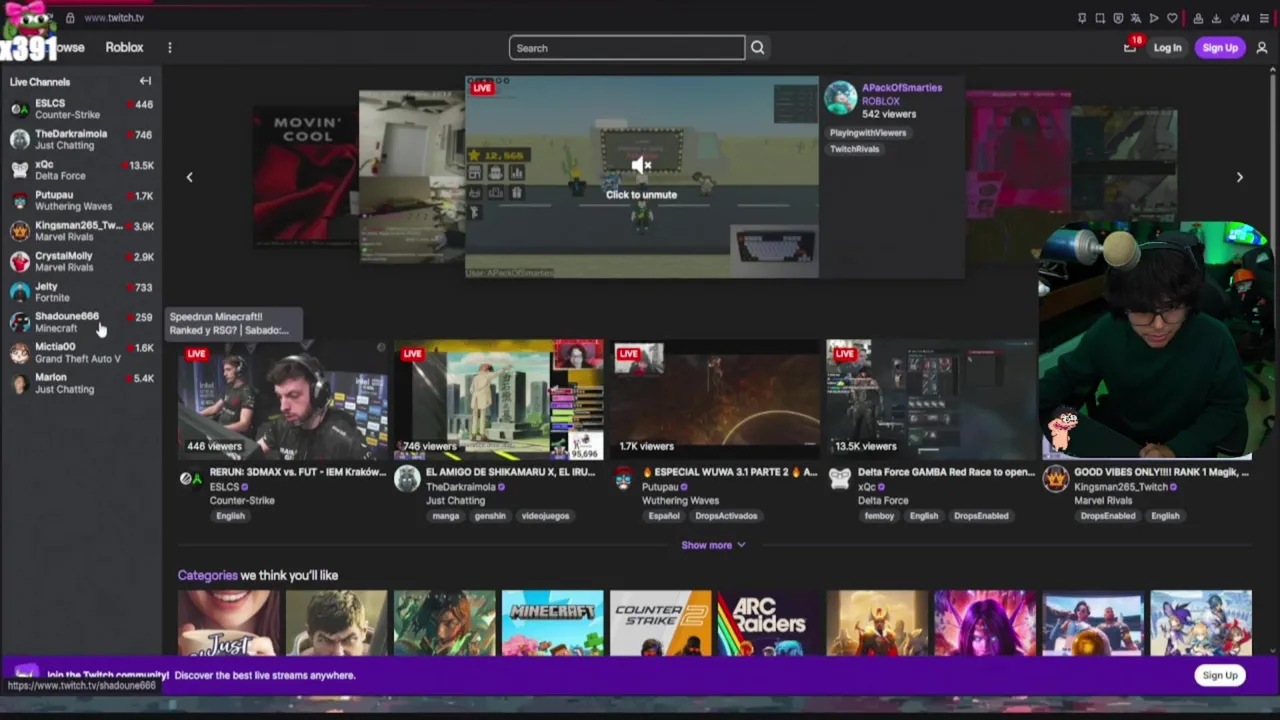This screenshot has width=1280, height=720.
Task: Open xQc avatar under Delta Force card
Action: coord(840,479)
